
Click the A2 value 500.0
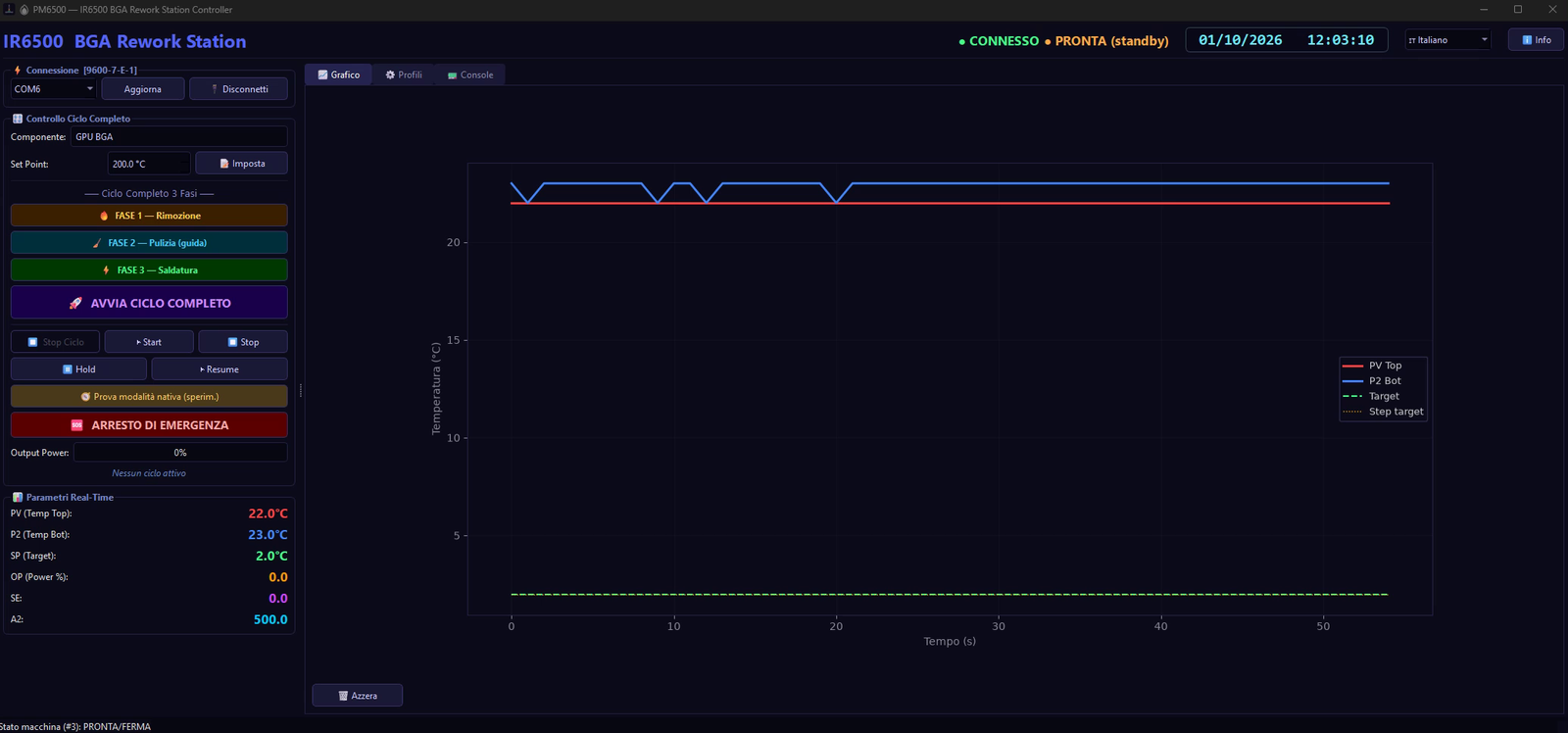pos(270,619)
